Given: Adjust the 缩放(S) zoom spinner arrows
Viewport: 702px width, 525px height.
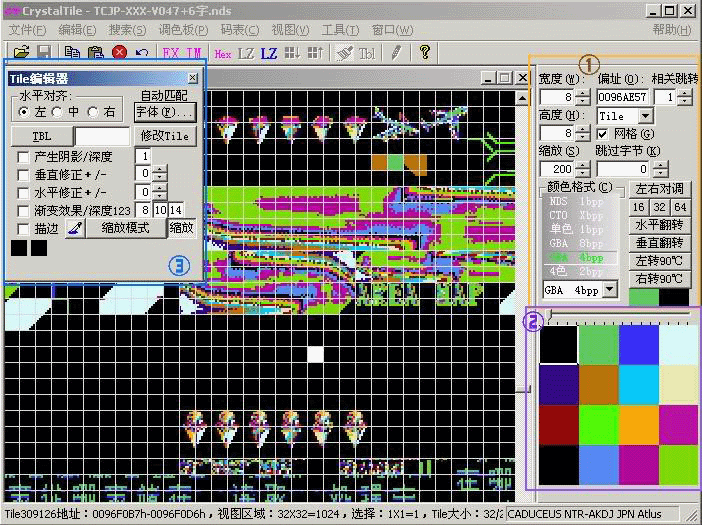Looking at the screenshot, I should (582, 169).
